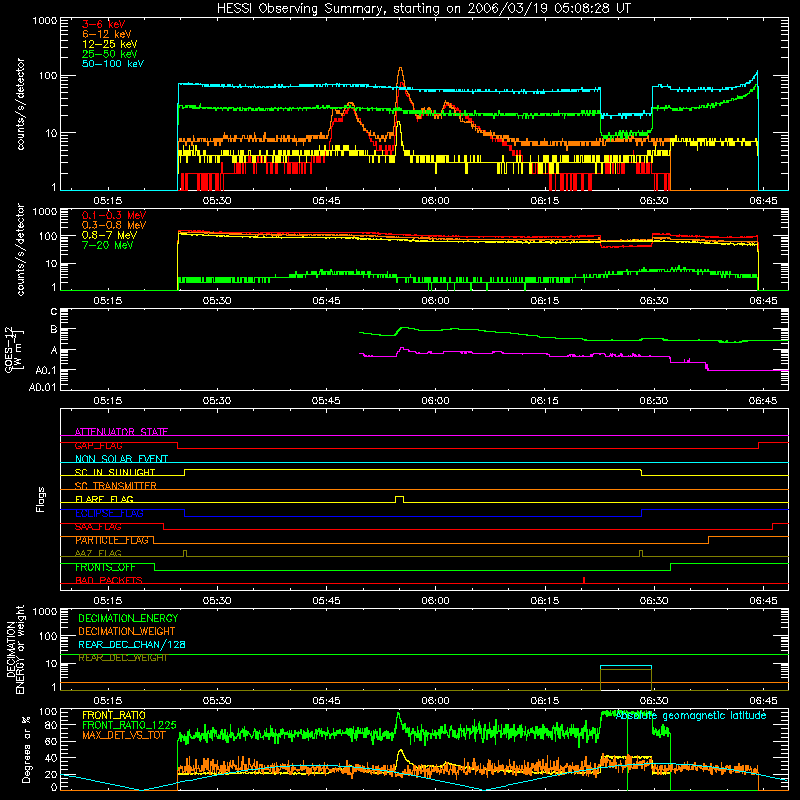Click the raised pulse on the FLARE_FLAG line

tap(399, 498)
